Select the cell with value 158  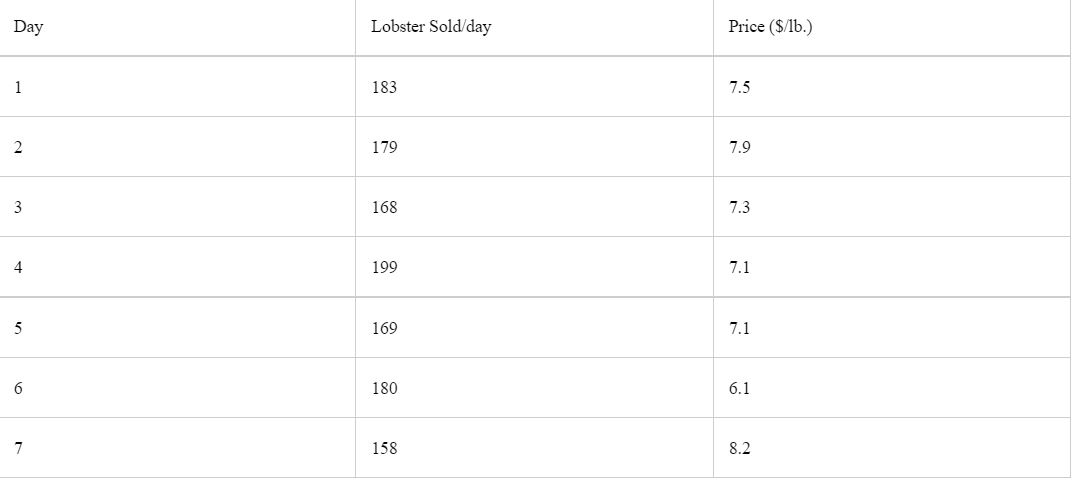(x=534, y=448)
